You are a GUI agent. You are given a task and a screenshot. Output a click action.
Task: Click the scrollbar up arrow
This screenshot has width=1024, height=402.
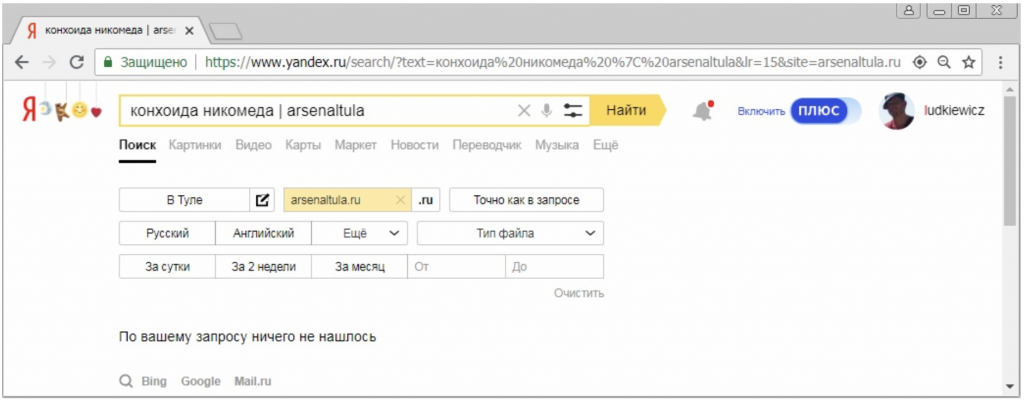[1010, 88]
